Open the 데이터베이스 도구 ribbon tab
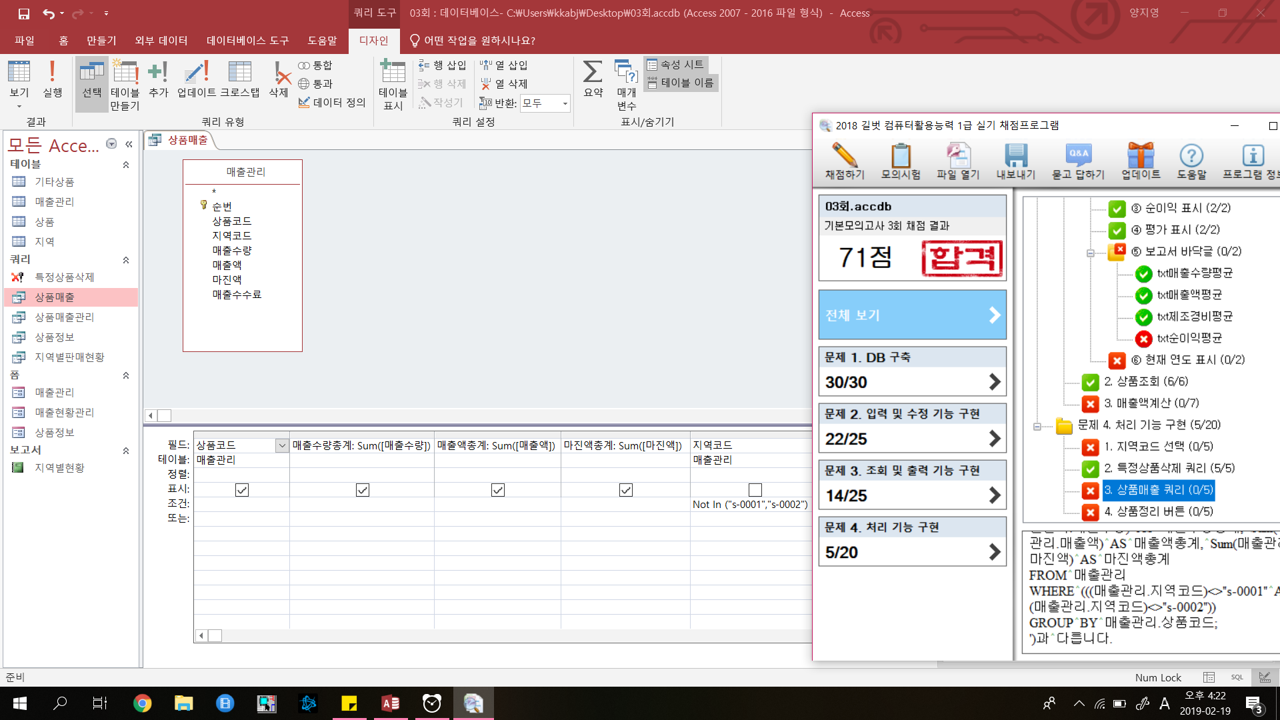 (247, 41)
